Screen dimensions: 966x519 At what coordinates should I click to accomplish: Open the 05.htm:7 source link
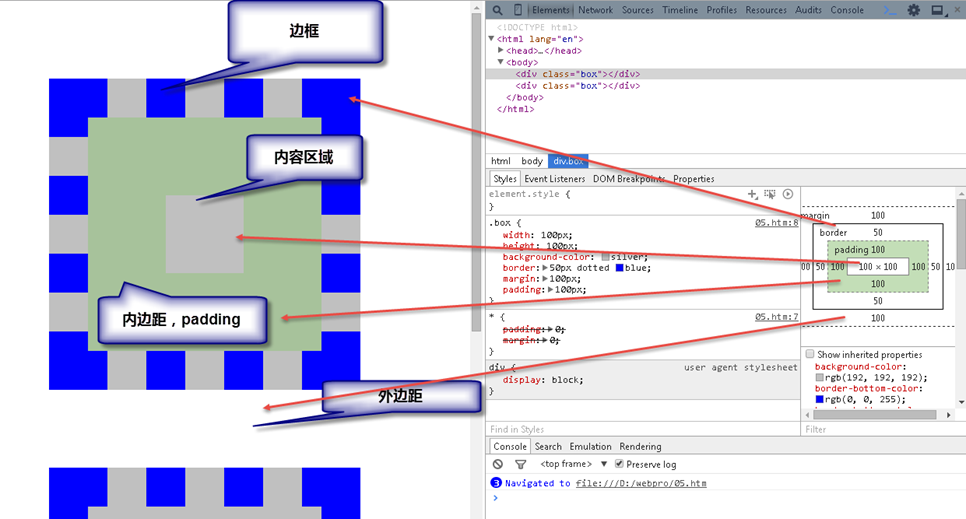coord(776,316)
